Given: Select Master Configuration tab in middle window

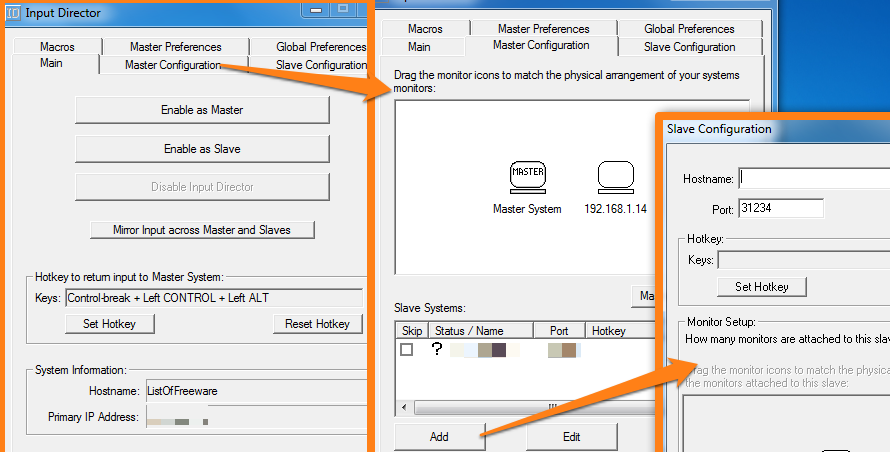Looking at the screenshot, I should [x=541, y=45].
